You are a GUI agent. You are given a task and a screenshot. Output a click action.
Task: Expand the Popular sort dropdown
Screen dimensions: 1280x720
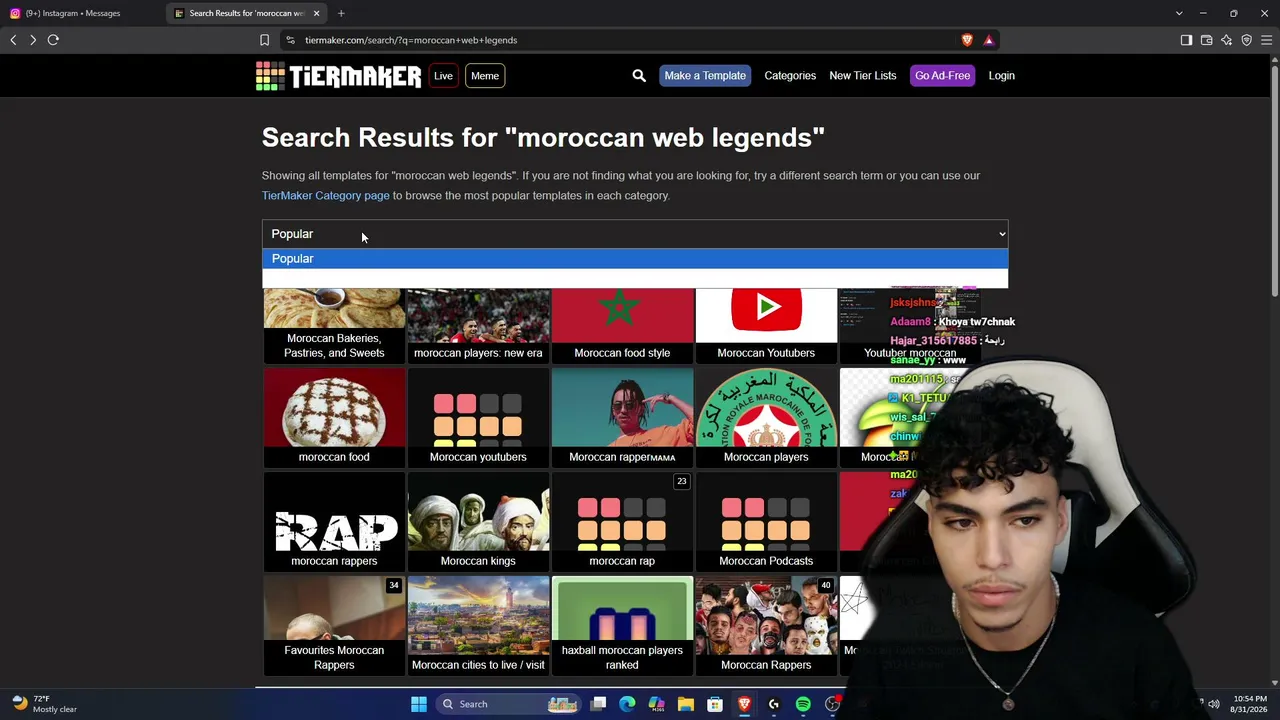point(635,234)
